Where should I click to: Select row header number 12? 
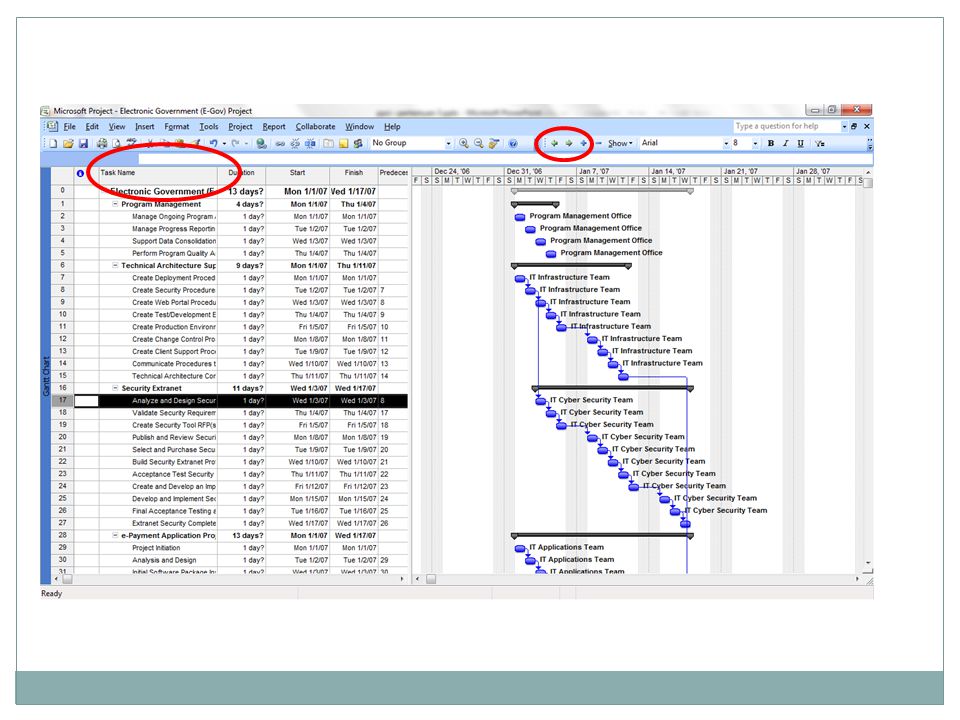click(x=62, y=339)
